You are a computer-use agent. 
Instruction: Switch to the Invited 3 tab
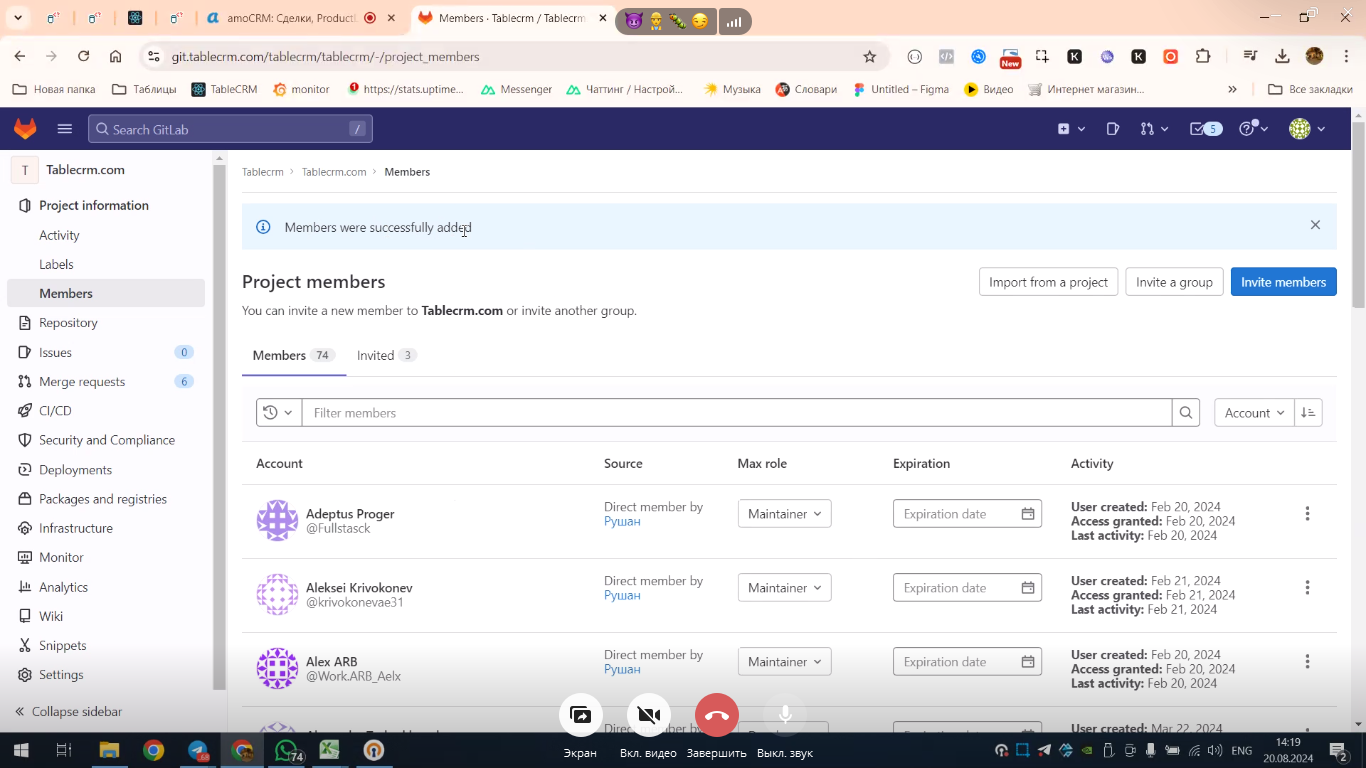click(x=386, y=355)
